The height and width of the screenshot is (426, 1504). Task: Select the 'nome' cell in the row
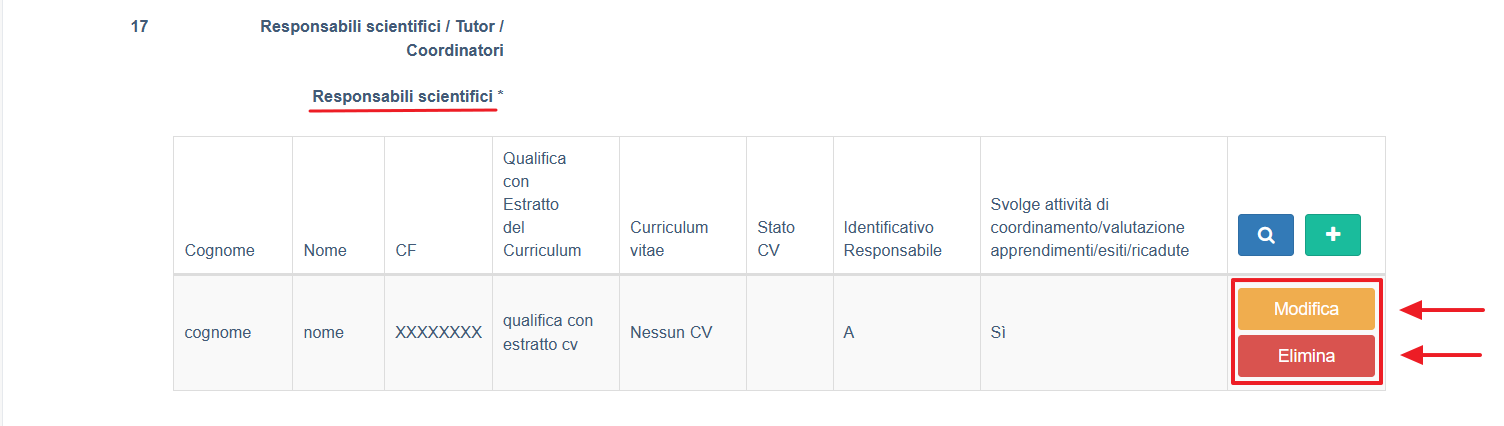pyautogui.click(x=323, y=333)
